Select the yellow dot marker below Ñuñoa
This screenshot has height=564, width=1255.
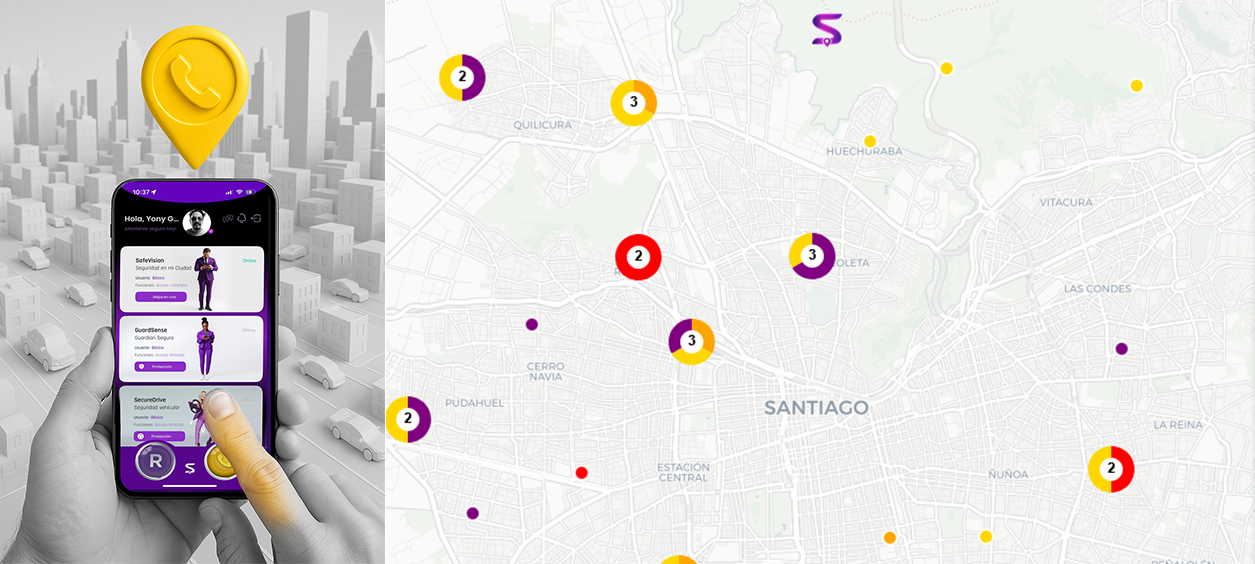[986, 536]
